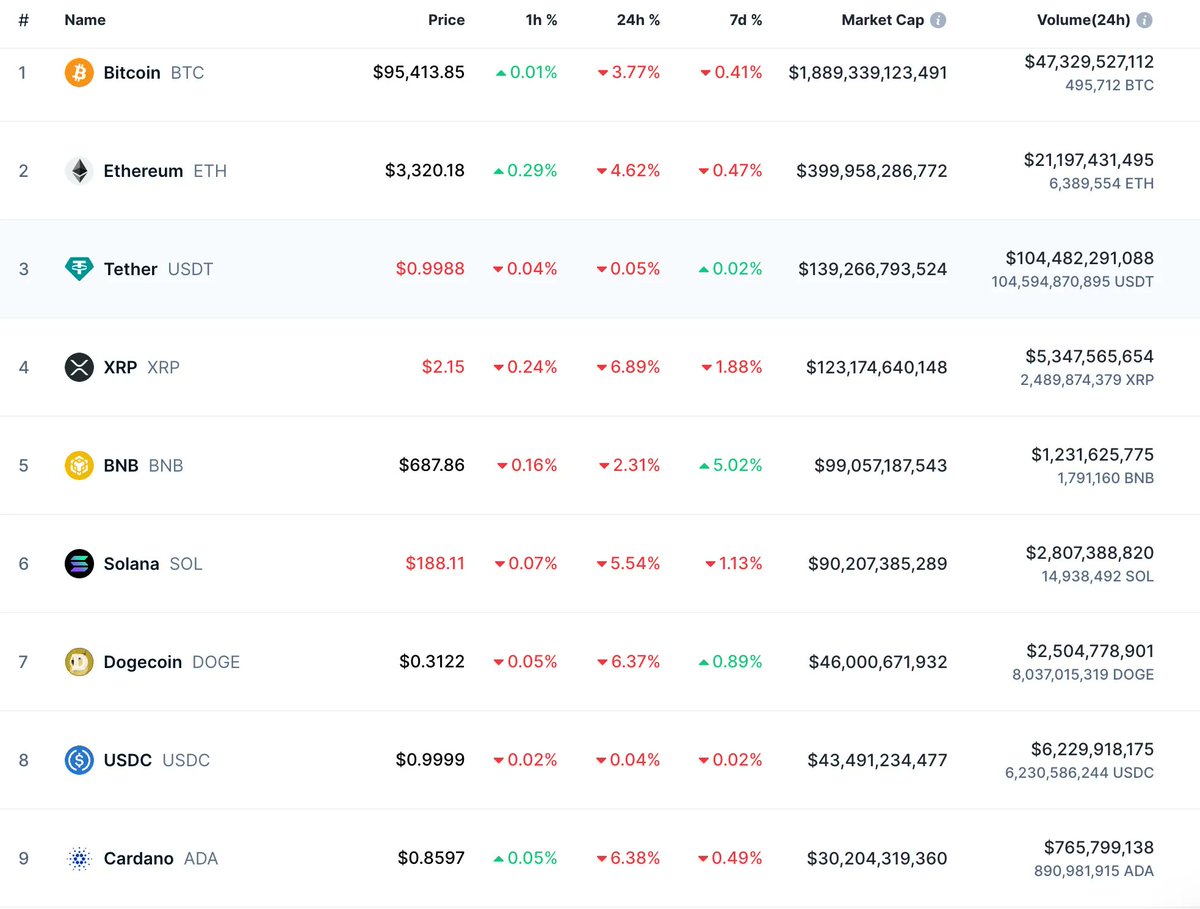Click the Dogecoin logo icon
The height and width of the screenshot is (909, 1200).
pos(79,662)
